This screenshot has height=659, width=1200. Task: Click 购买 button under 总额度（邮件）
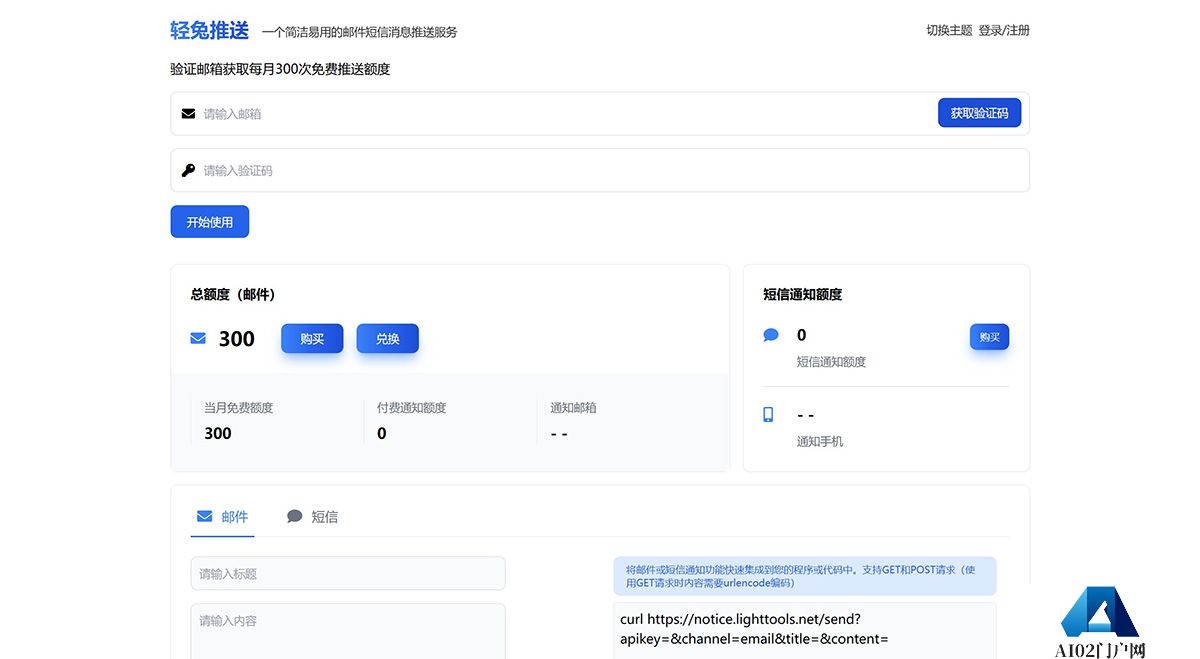pos(312,339)
